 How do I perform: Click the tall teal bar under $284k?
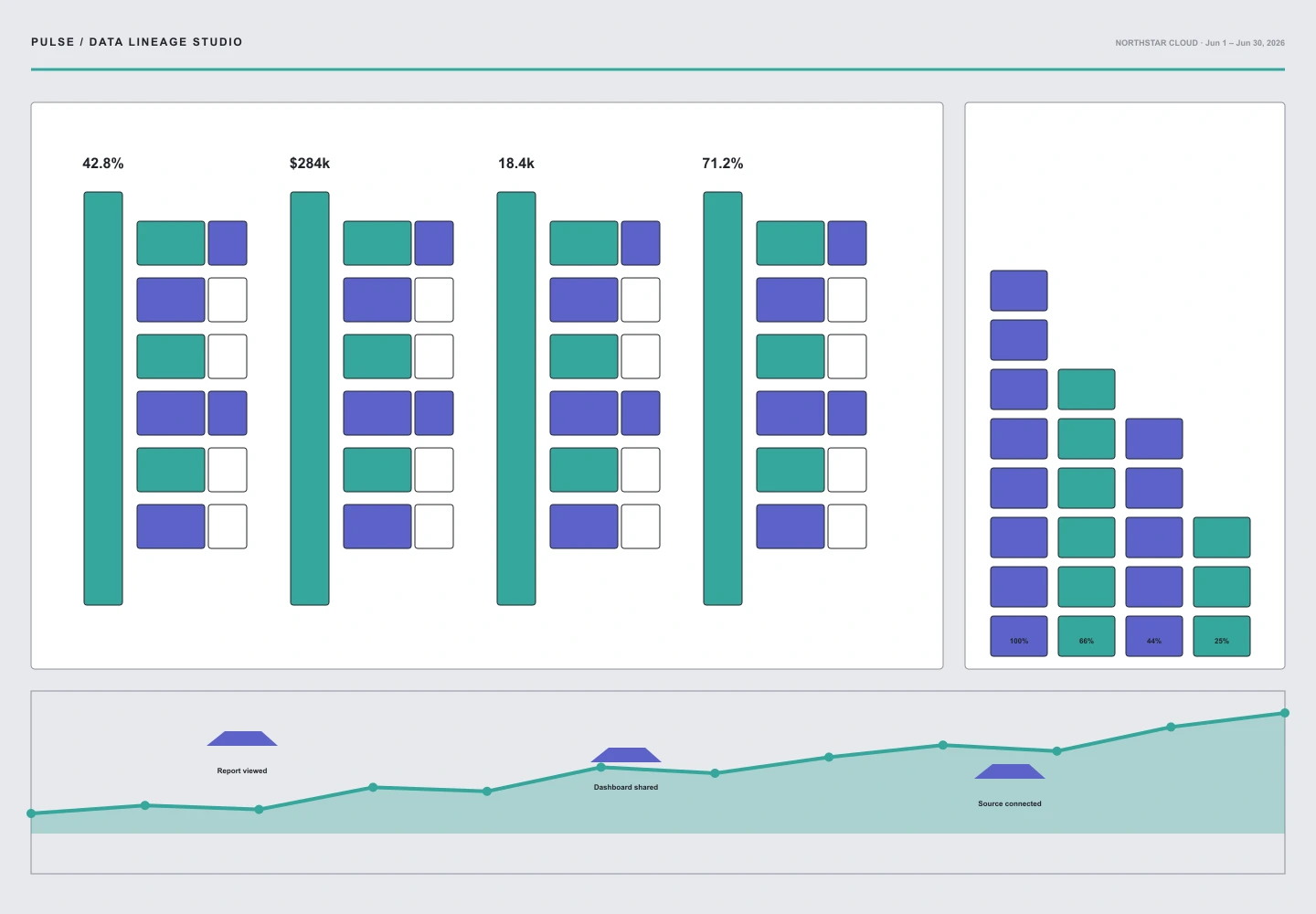point(310,399)
